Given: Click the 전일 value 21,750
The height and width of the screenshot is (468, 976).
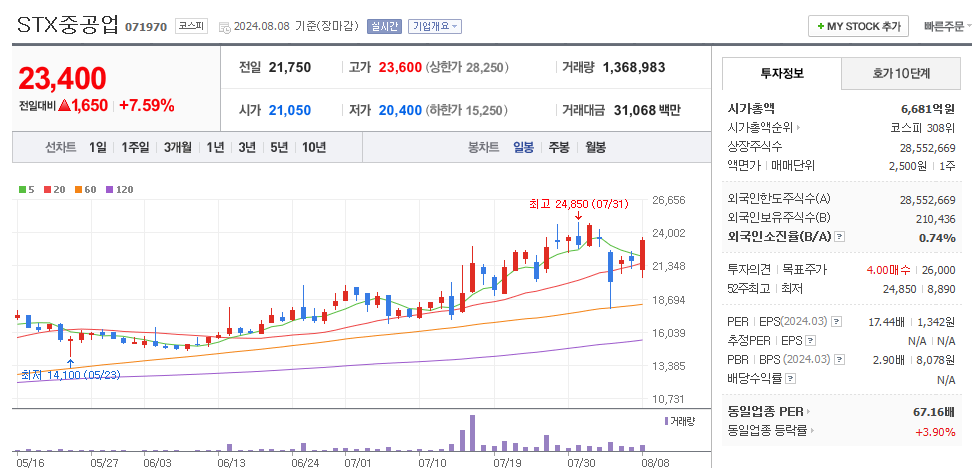Looking at the screenshot, I should (x=290, y=67).
